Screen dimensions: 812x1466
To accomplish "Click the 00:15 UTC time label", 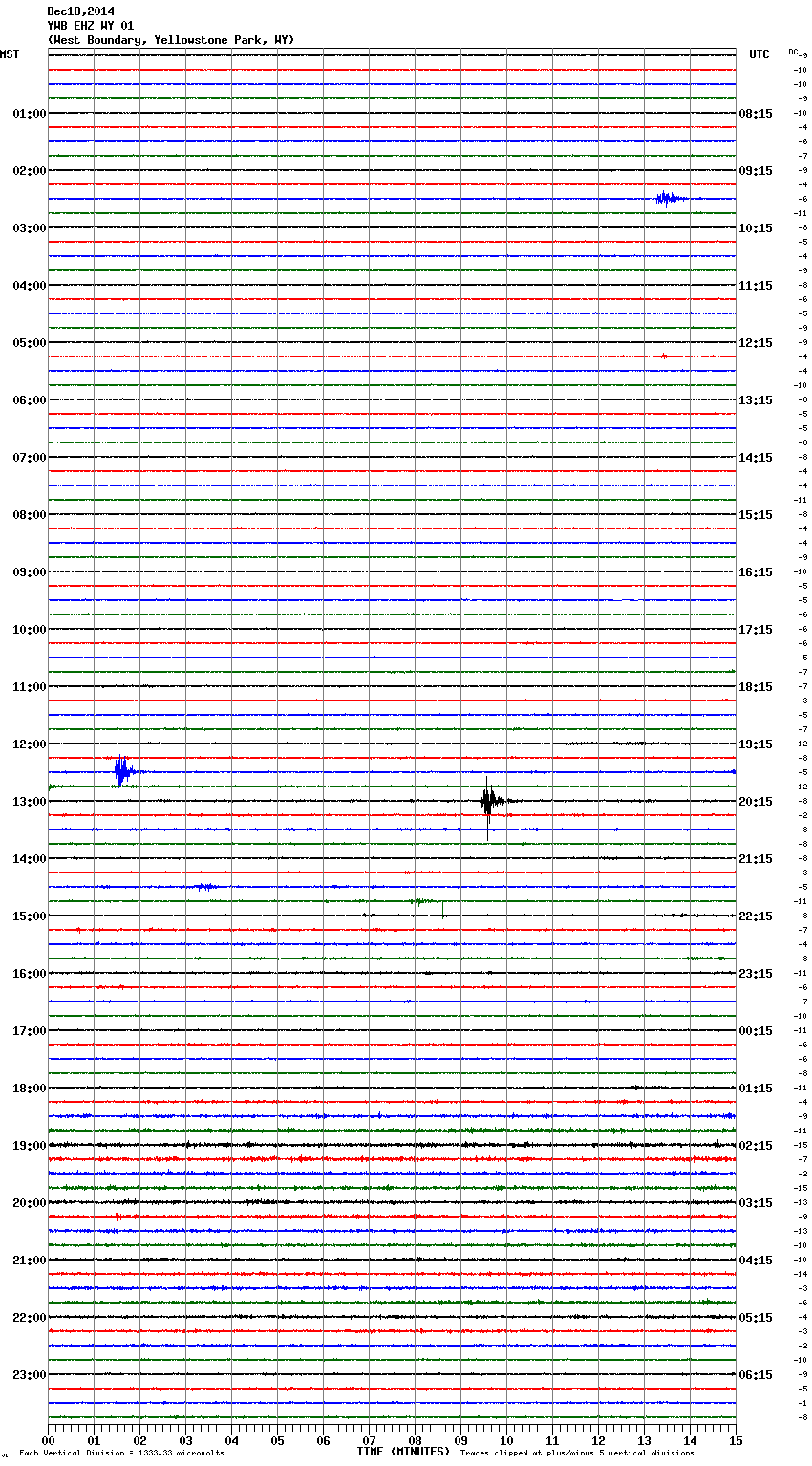I will [x=756, y=1031].
